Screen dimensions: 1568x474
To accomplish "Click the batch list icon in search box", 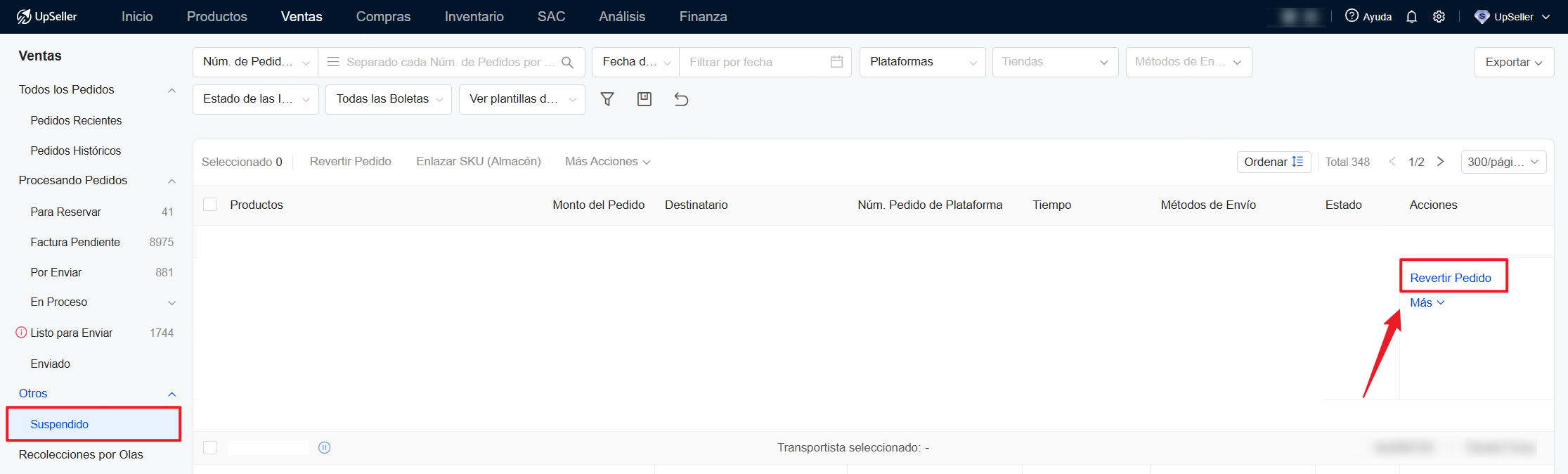I will click(333, 62).
